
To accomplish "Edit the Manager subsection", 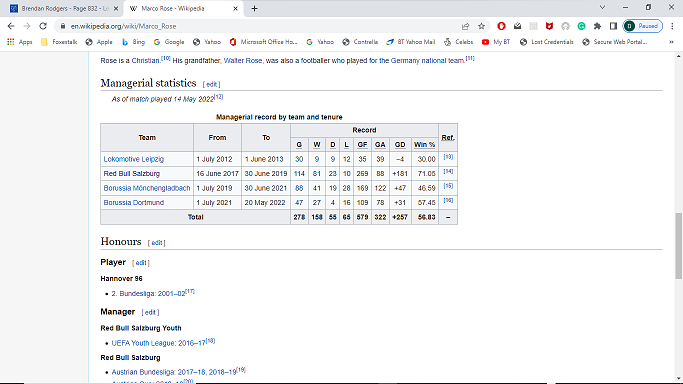I will pyautogui.click(x=150, y=313).
